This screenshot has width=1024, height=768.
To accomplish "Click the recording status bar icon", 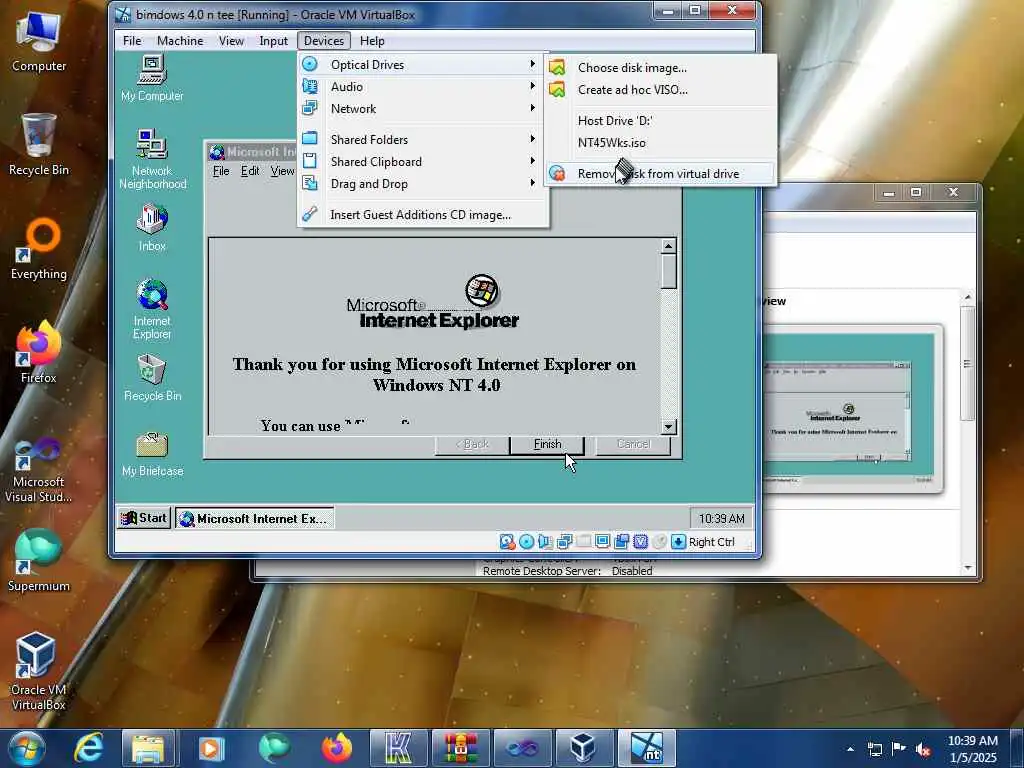I will [x=621, y=541].
